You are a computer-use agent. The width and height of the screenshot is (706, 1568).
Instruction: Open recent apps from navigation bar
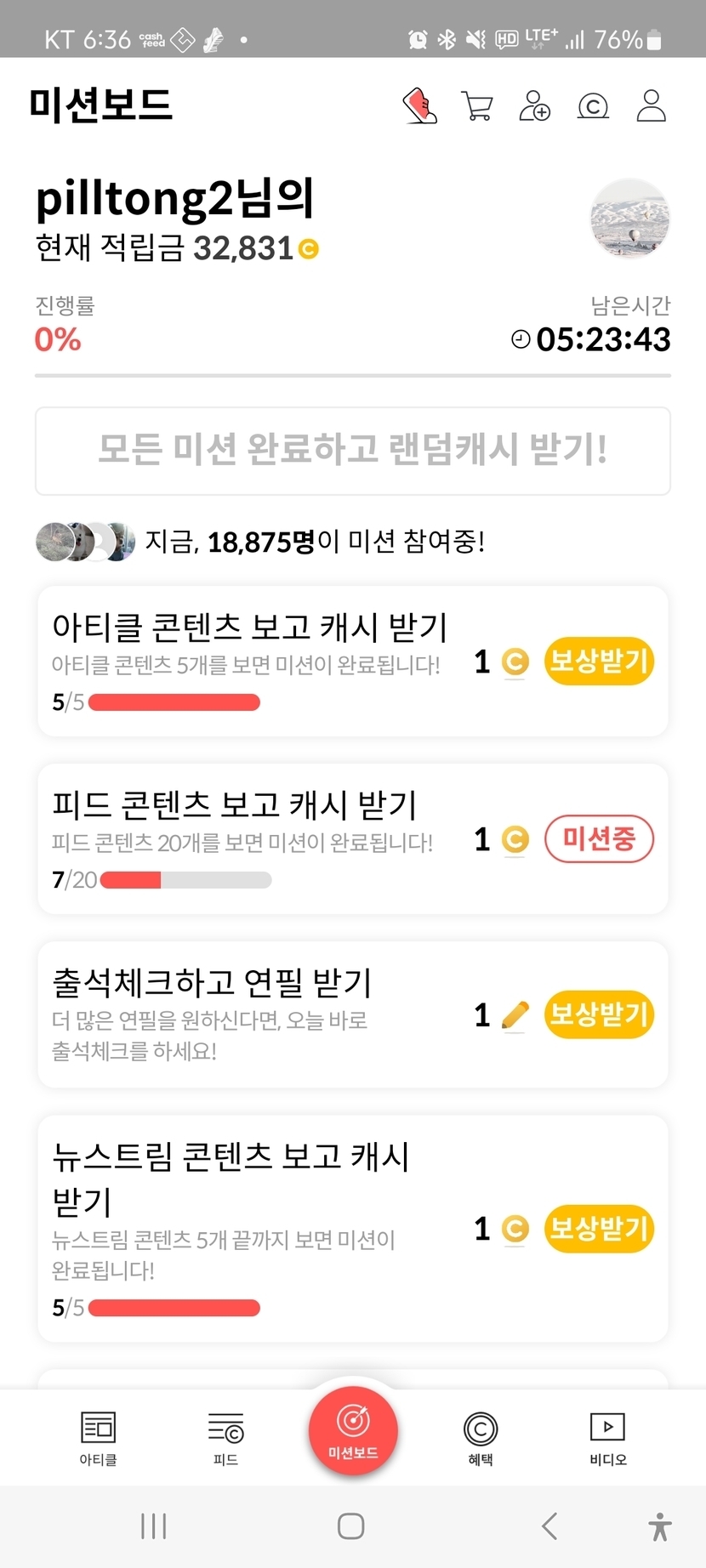[x=154, y=1526]
